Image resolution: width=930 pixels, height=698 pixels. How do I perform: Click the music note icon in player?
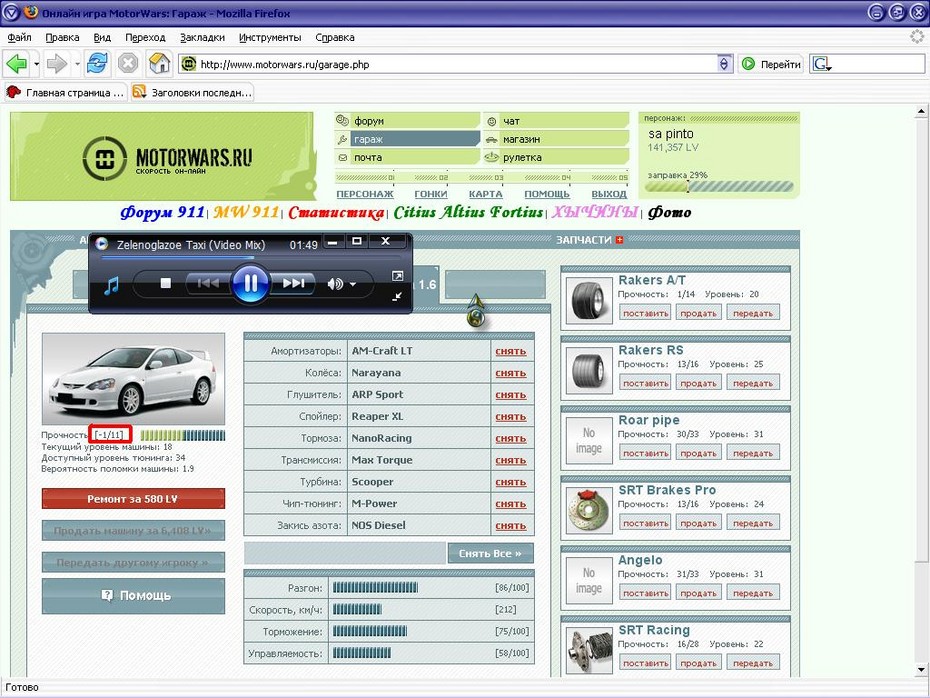coord(111,286)
